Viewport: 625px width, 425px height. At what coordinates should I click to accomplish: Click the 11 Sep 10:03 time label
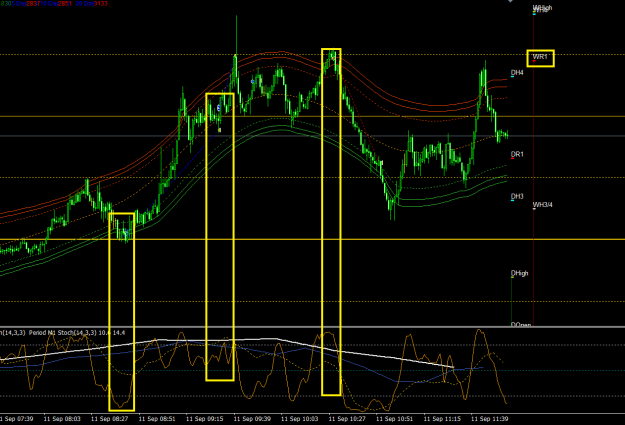point(299,419)
